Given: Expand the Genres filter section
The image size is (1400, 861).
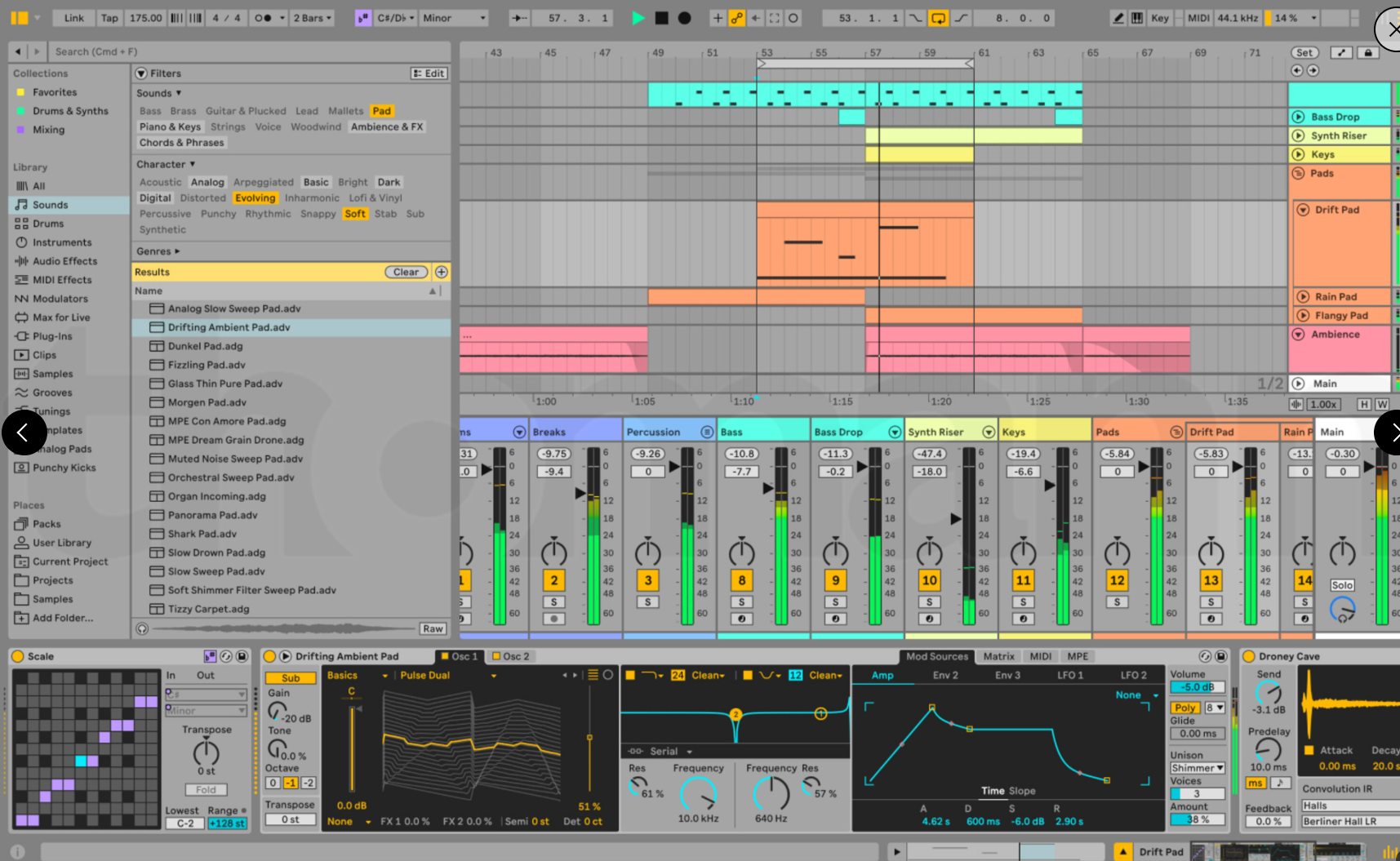Looking at the screenshot, I should click(x=158, y=251).
